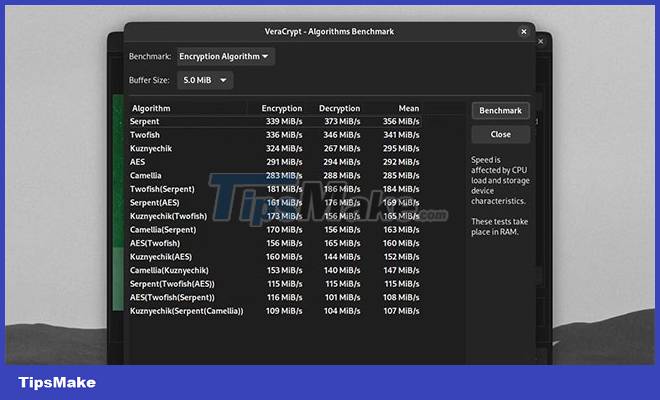Sort by the Mean column header

pyautogui.click(x=408, y=108)
